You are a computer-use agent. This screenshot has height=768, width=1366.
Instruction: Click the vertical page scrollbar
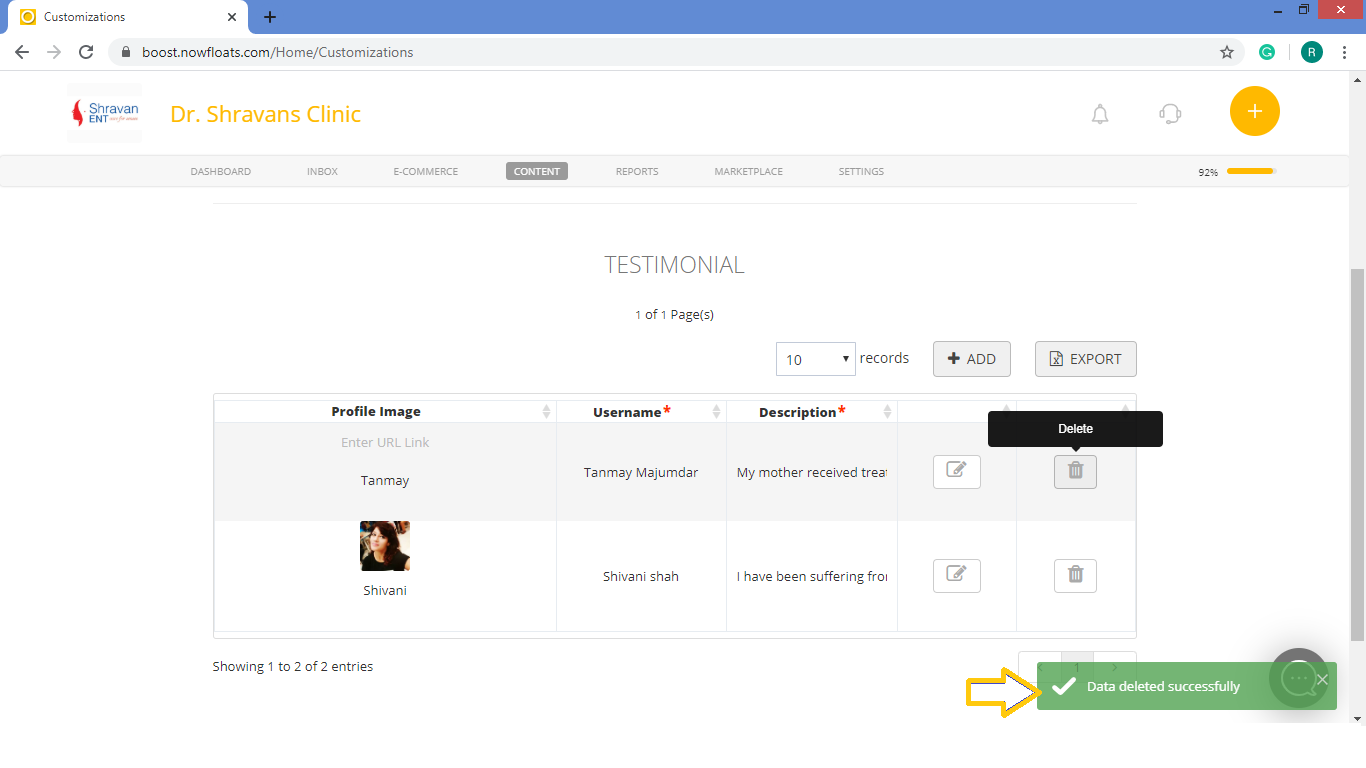point(1357,455)
